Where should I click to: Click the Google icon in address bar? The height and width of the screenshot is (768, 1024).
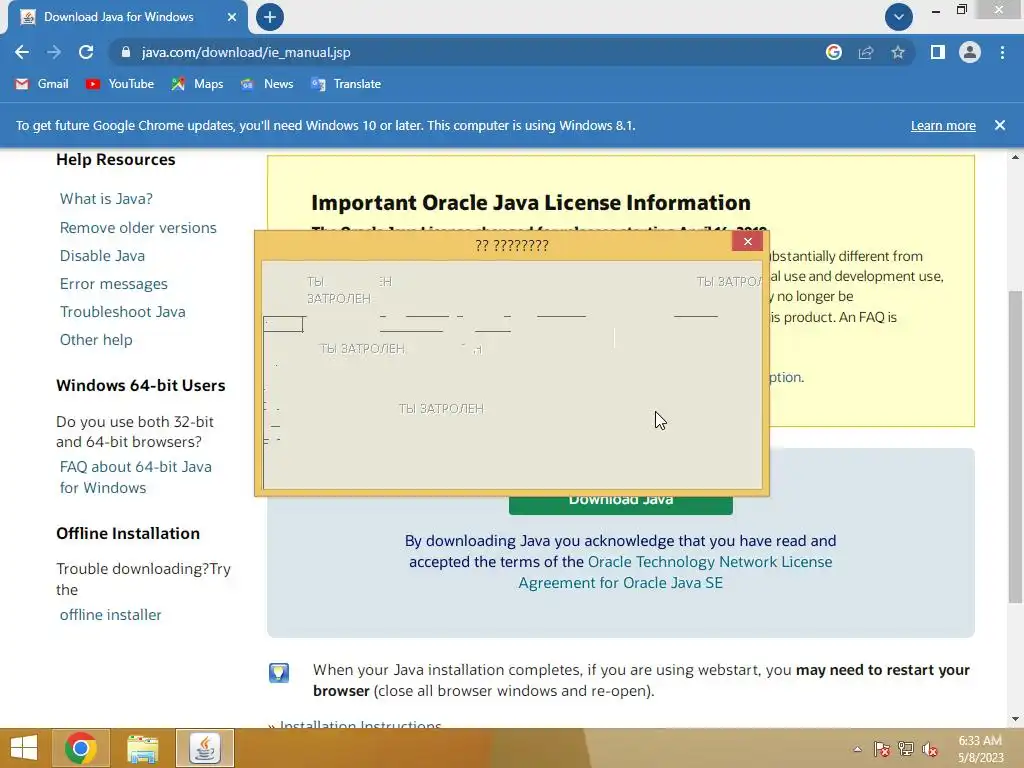pyautogui.click(x=834, y=52)
